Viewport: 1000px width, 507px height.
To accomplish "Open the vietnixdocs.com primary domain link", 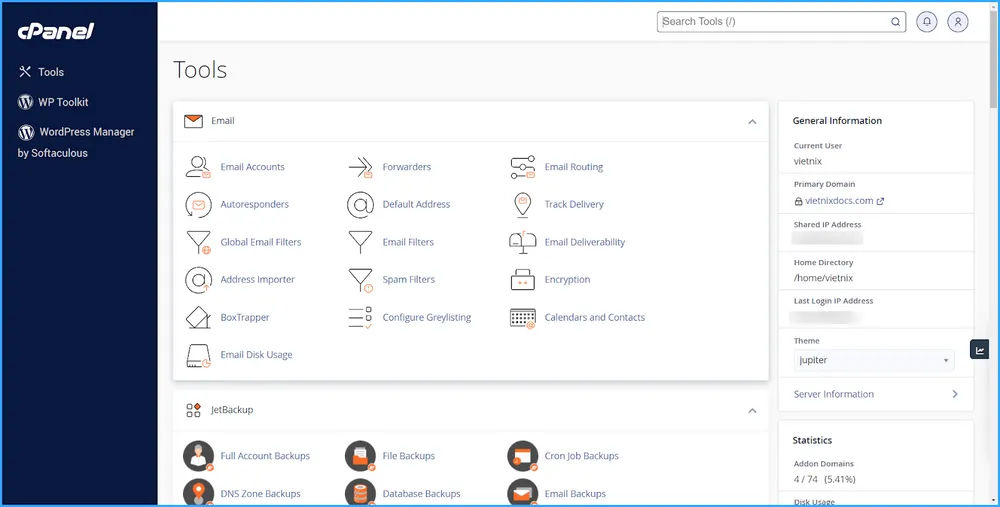I will pos(839,201).
